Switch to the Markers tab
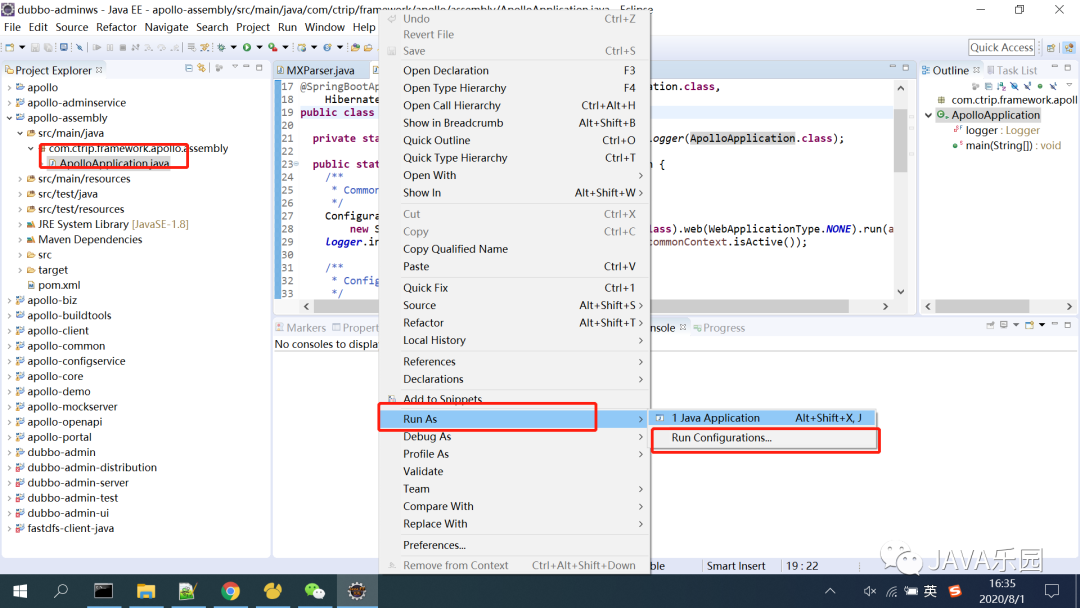Screen dimensions: 1080x608 click(x=300, y=328)
